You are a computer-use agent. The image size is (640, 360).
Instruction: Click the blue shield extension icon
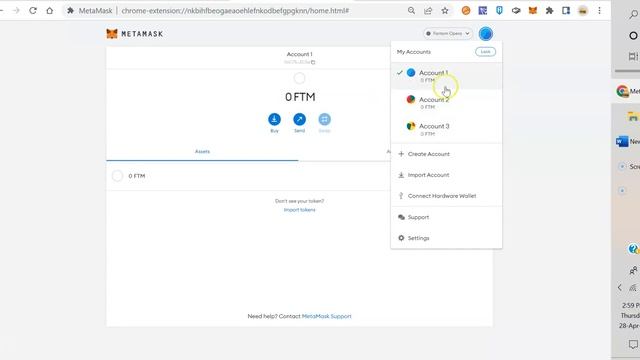(499, 11)
